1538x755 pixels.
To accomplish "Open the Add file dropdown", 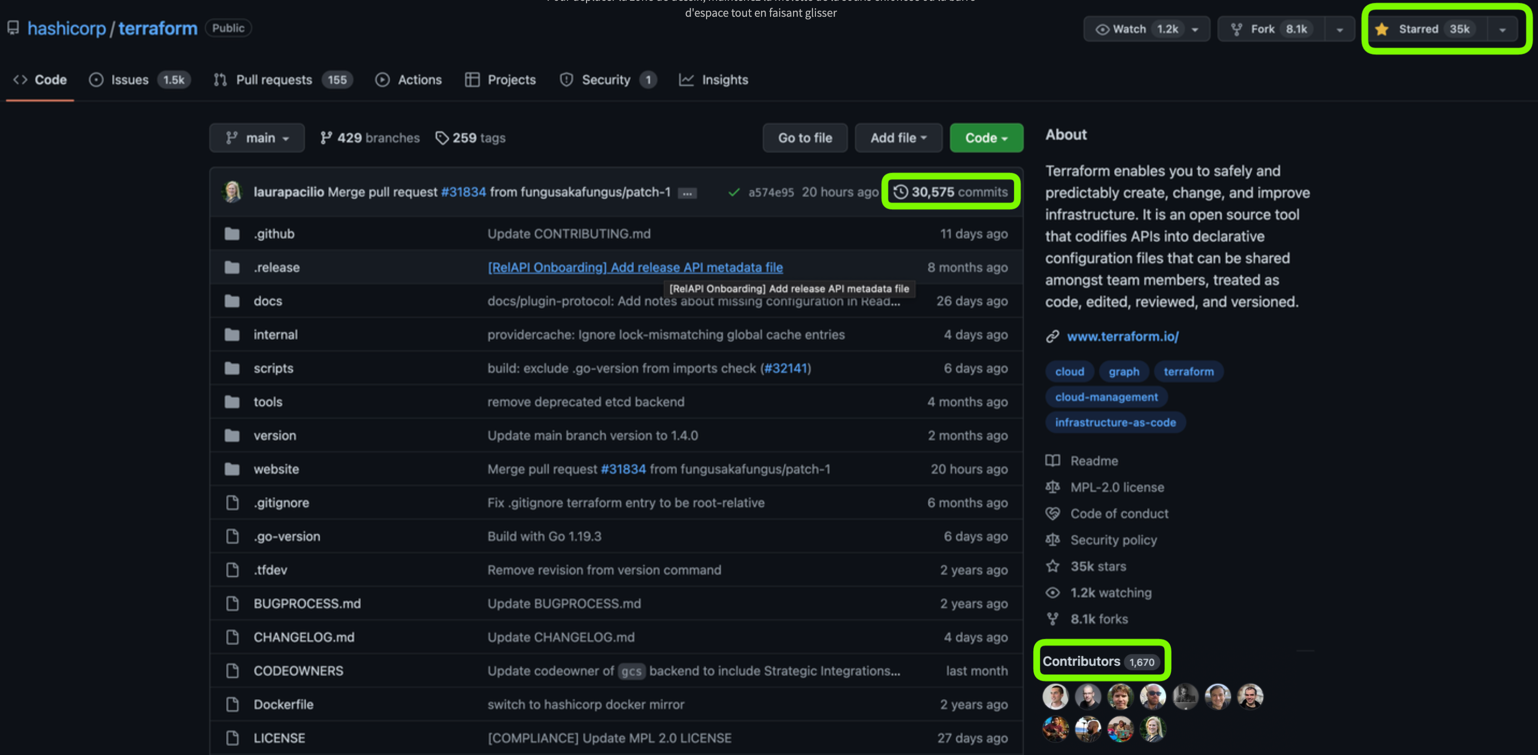I will point(898,138).
